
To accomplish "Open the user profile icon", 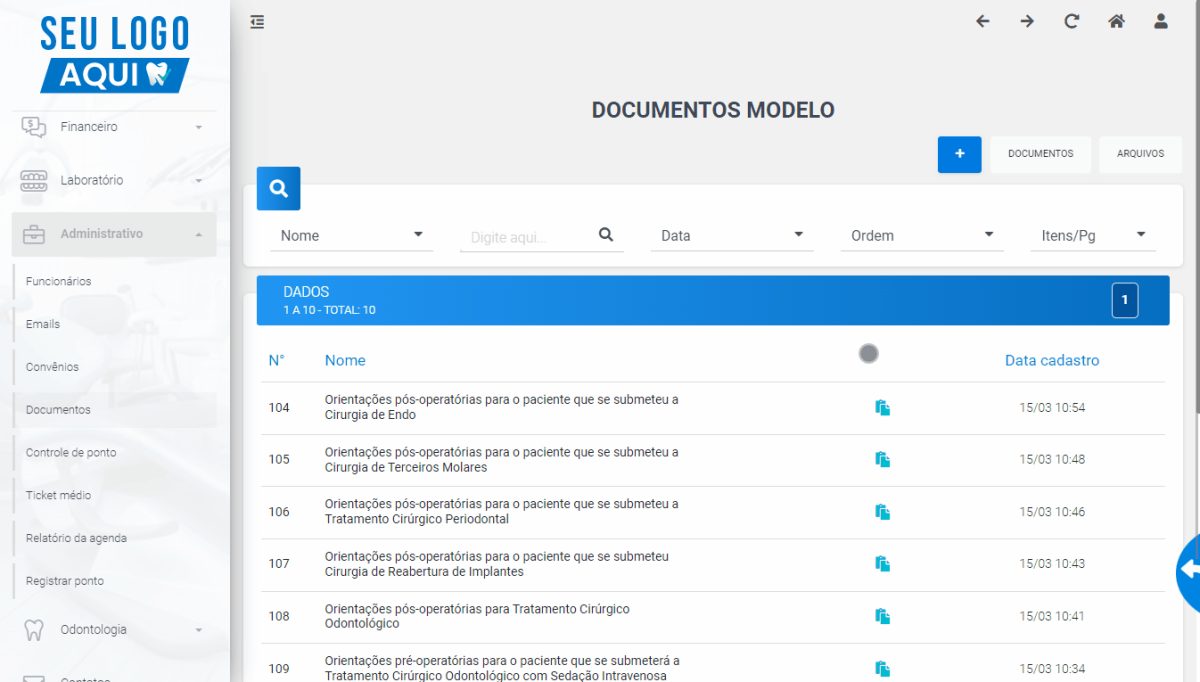I will click(1161, 21).
